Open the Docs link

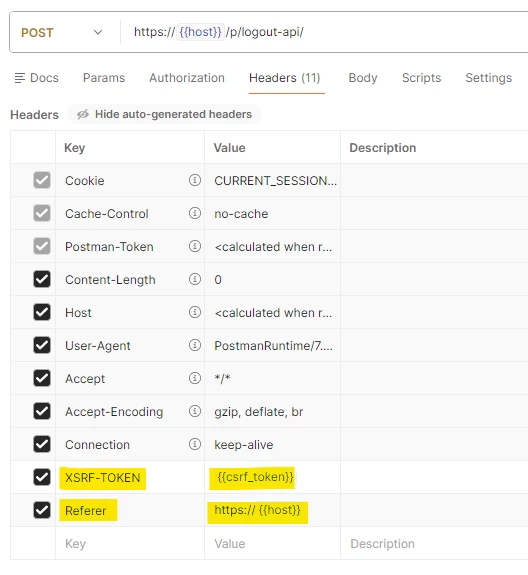[36, 78]
